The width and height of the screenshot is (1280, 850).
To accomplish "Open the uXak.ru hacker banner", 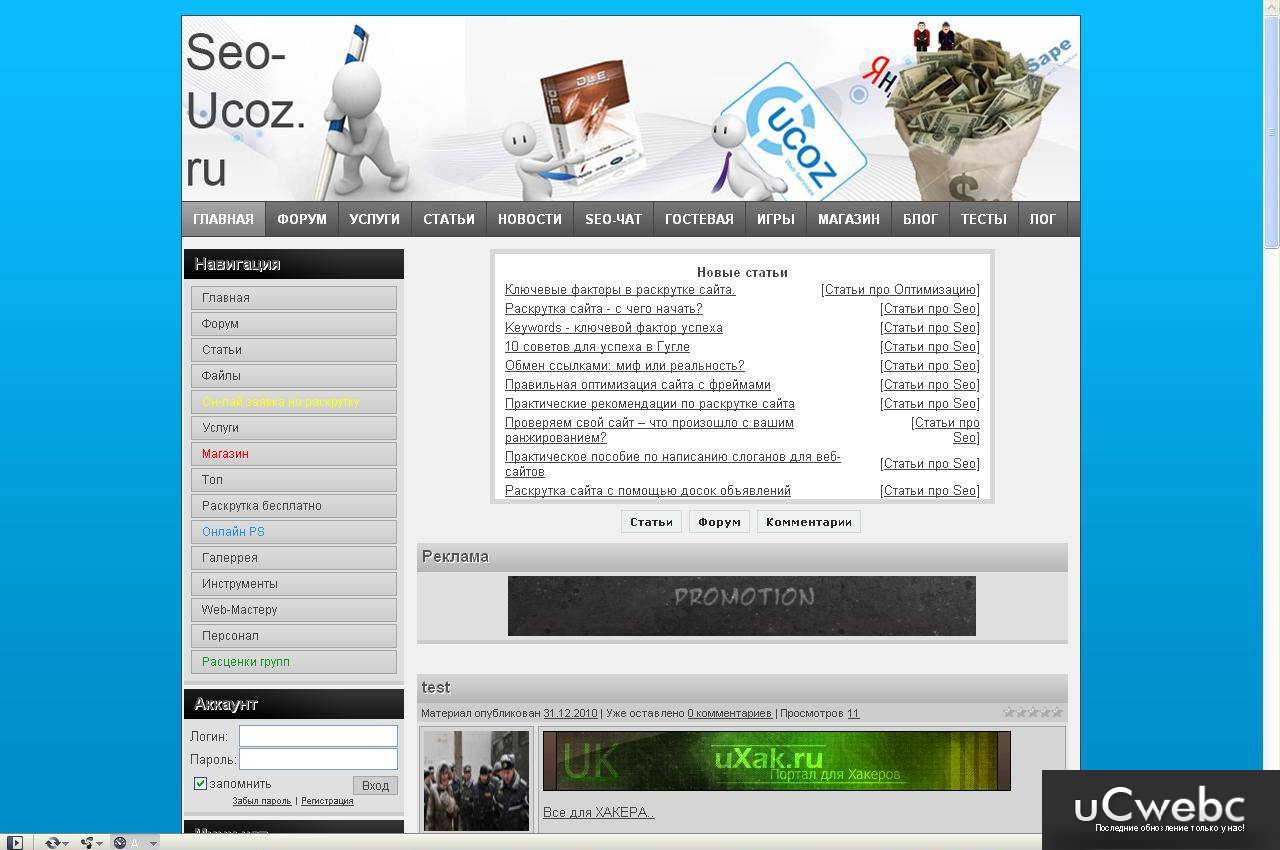I will point(775,760).
